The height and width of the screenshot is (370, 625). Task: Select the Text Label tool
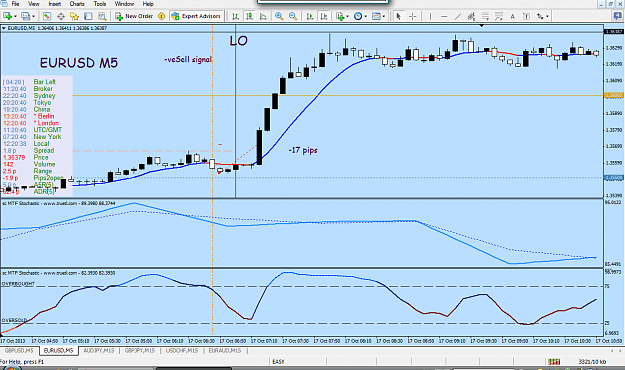526,16
